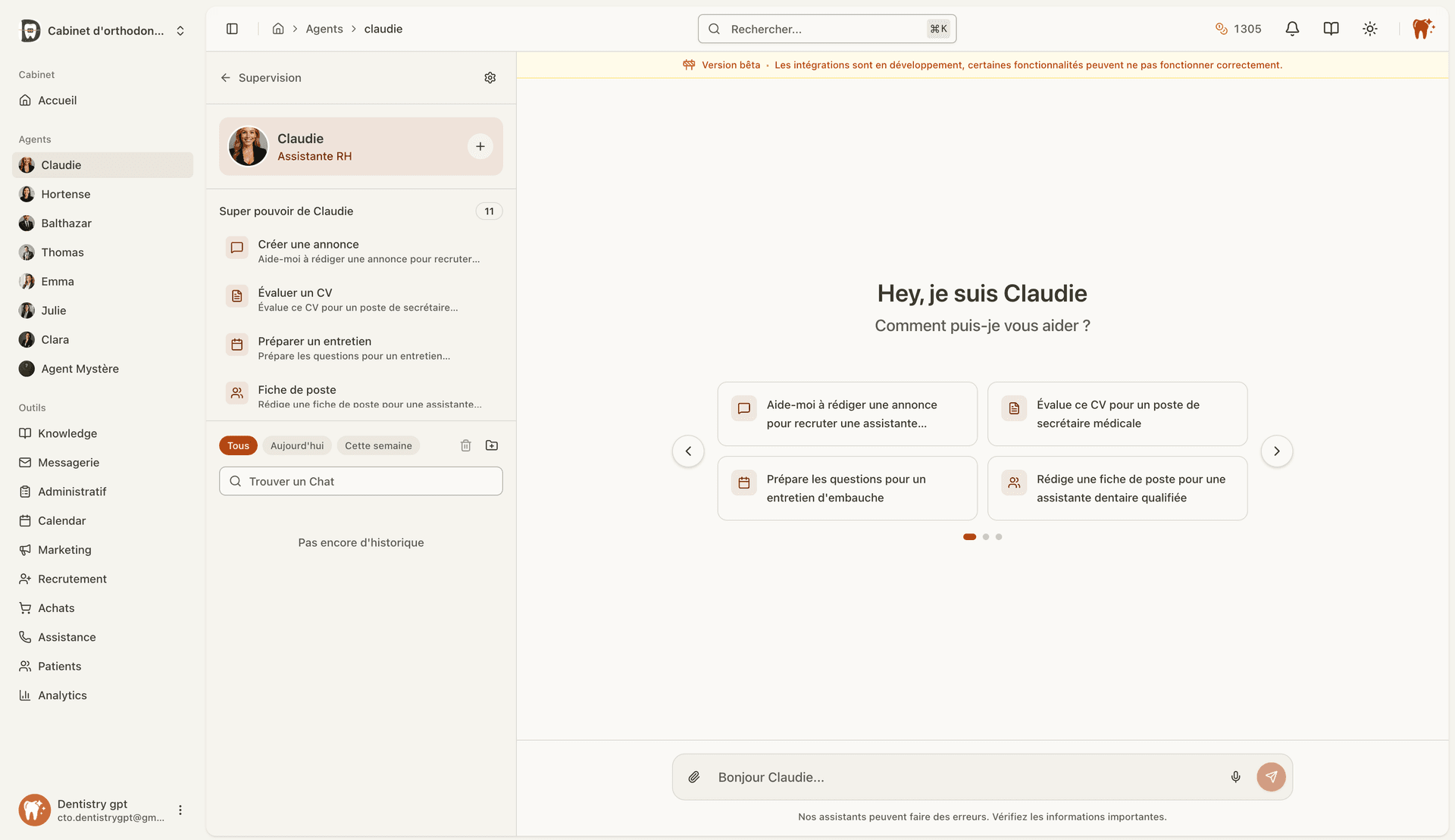
Task: Open the Recrutement section
Action: pos(72,578)
